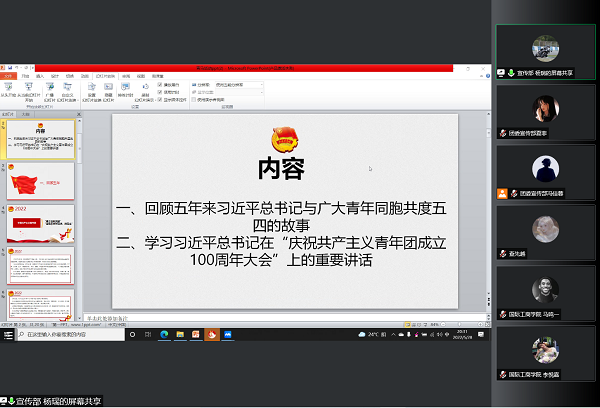Open the File (文件) tab
The image size is (600, 408).
pos(9,75)
